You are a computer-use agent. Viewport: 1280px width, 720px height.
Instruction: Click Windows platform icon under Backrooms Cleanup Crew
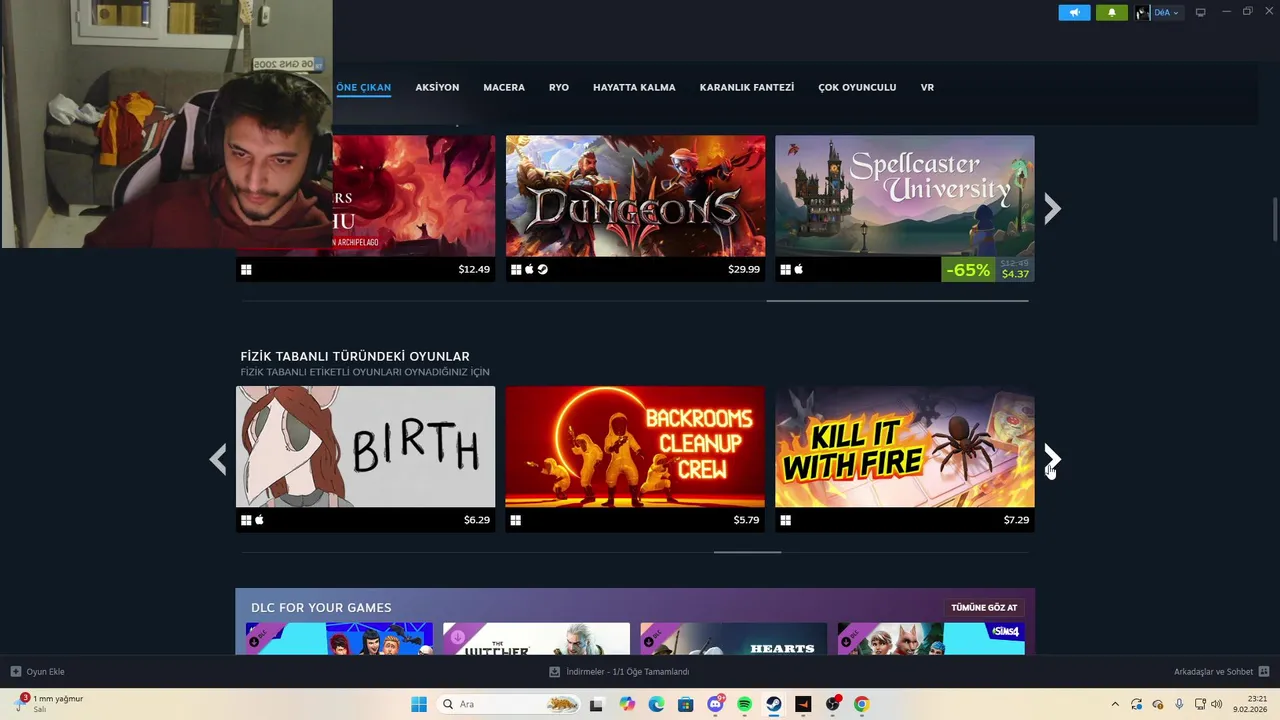tap(516, 520)
